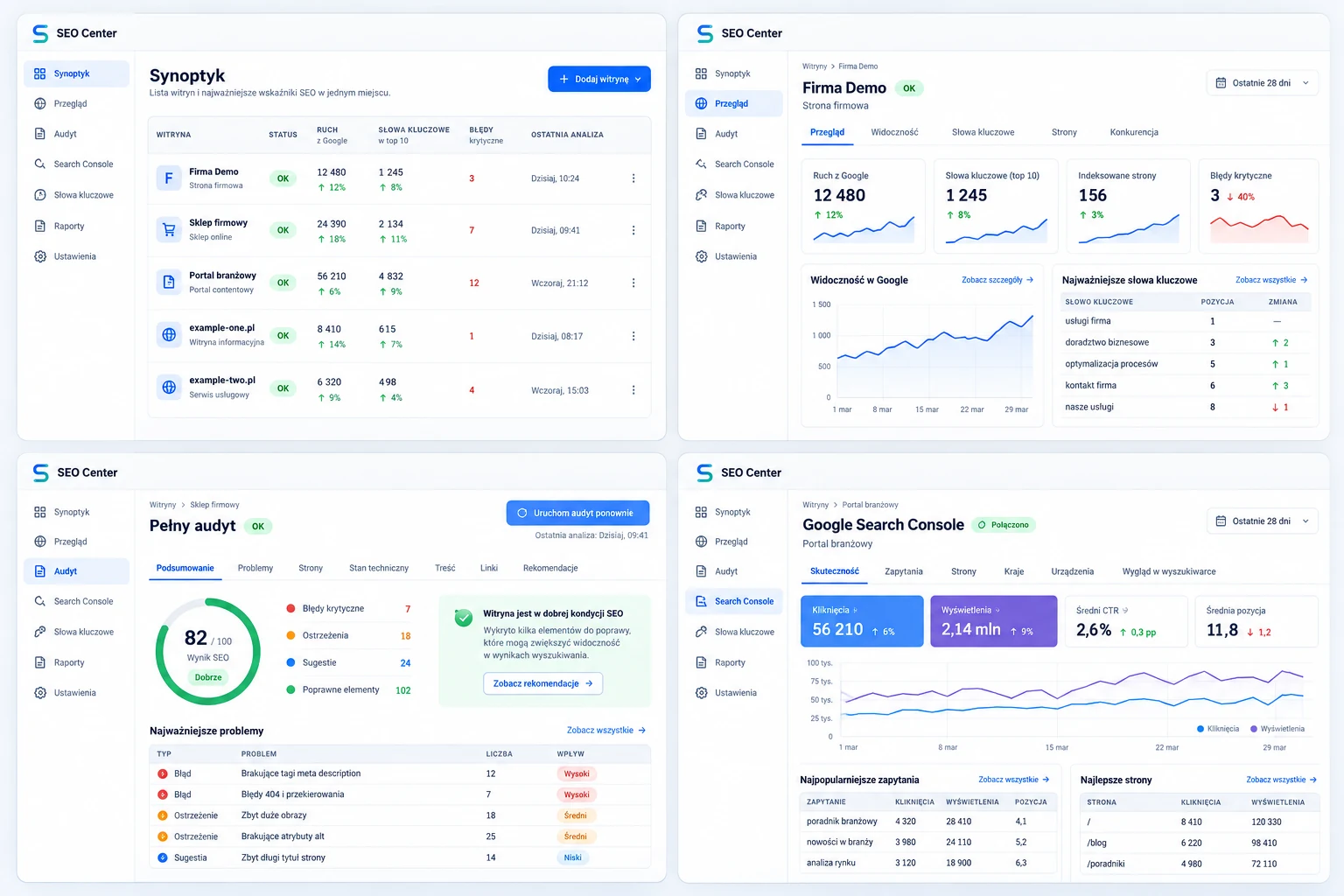Open Raporty icon in Google Search Console panel sidebar
Viewport: 1344px width, 896px height.
click(701, 662)
